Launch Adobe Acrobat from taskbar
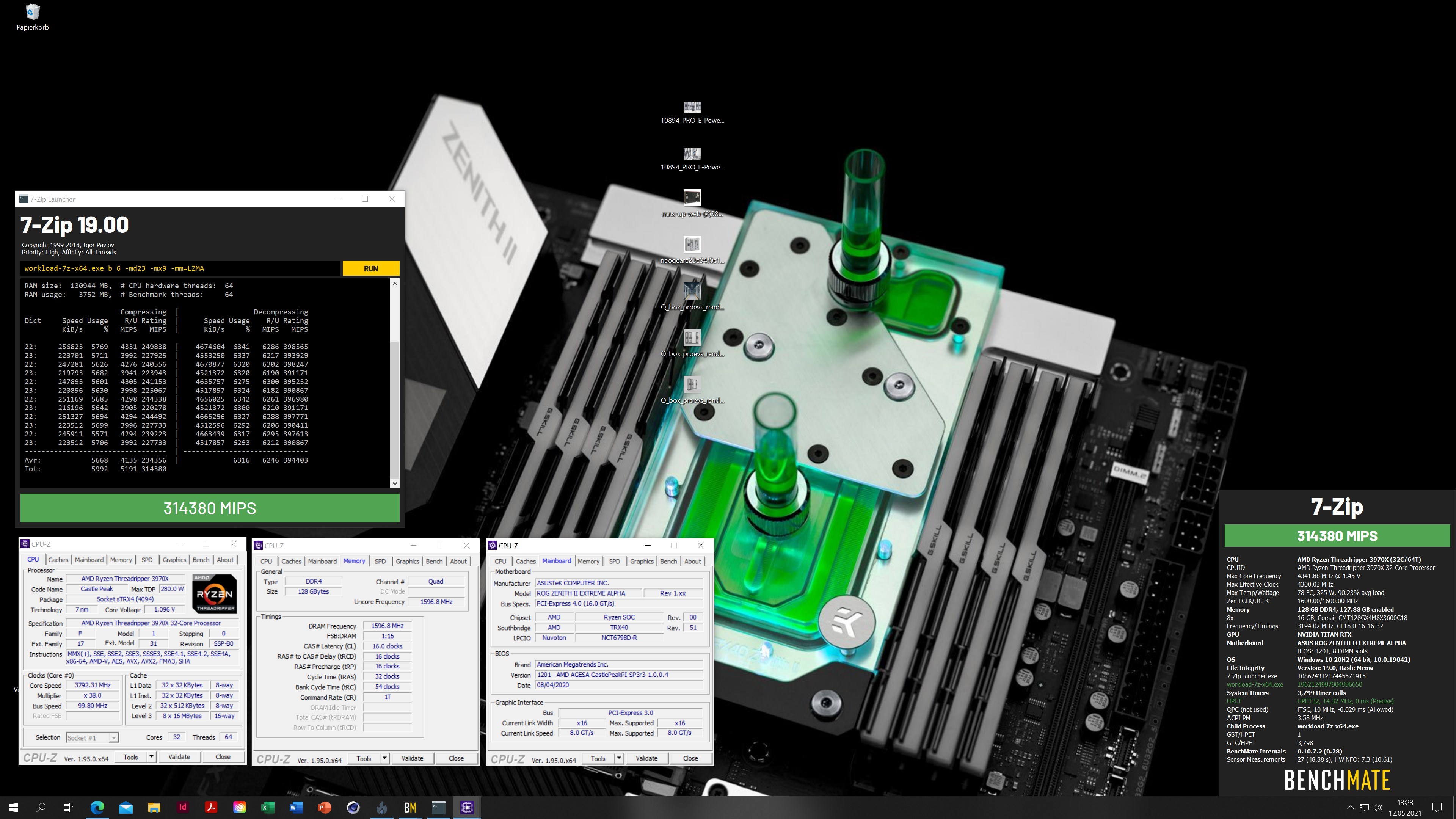 coord(211,807)
